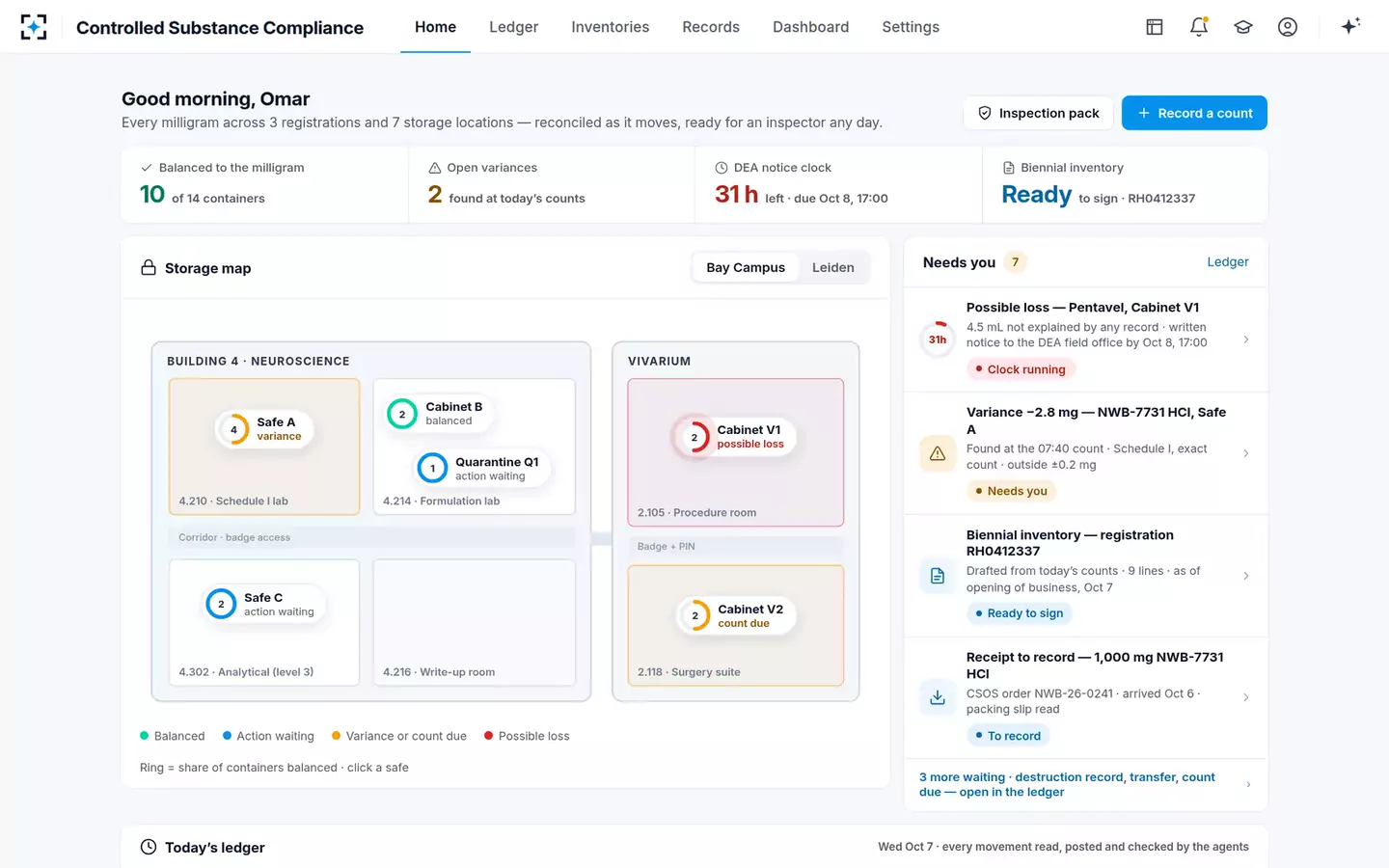Open the Dashboard tab
1389x868 pixels.
coord(810,27)
